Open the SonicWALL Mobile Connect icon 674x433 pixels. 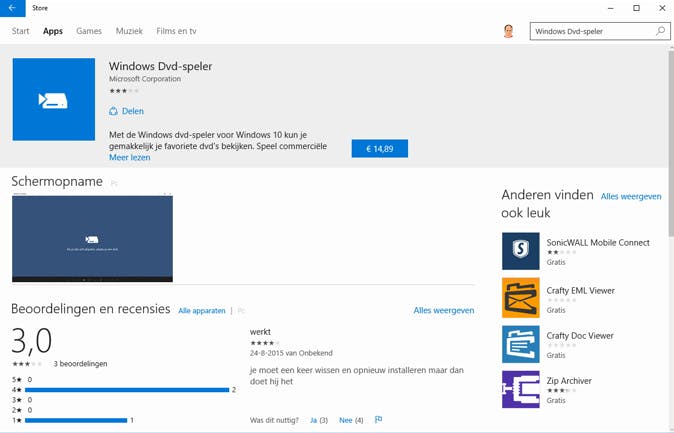click(x=521, y=251)
